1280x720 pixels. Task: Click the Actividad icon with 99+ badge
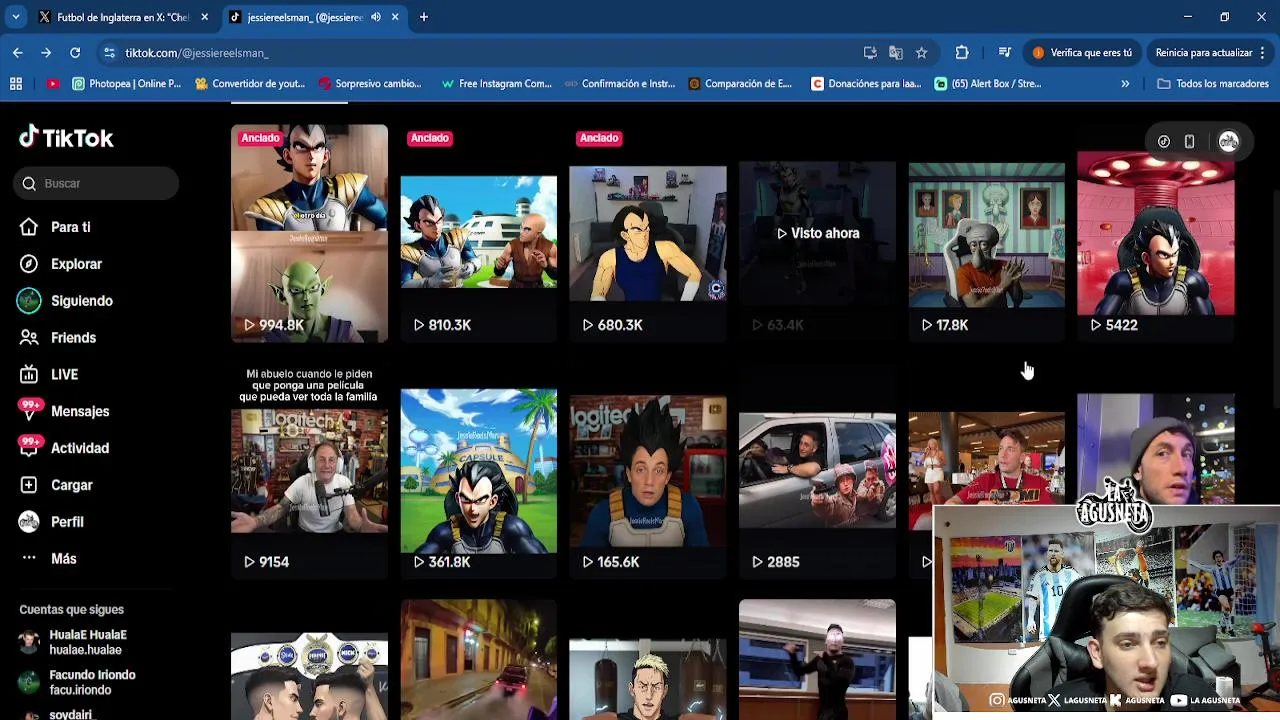click(x=29, y=448)
